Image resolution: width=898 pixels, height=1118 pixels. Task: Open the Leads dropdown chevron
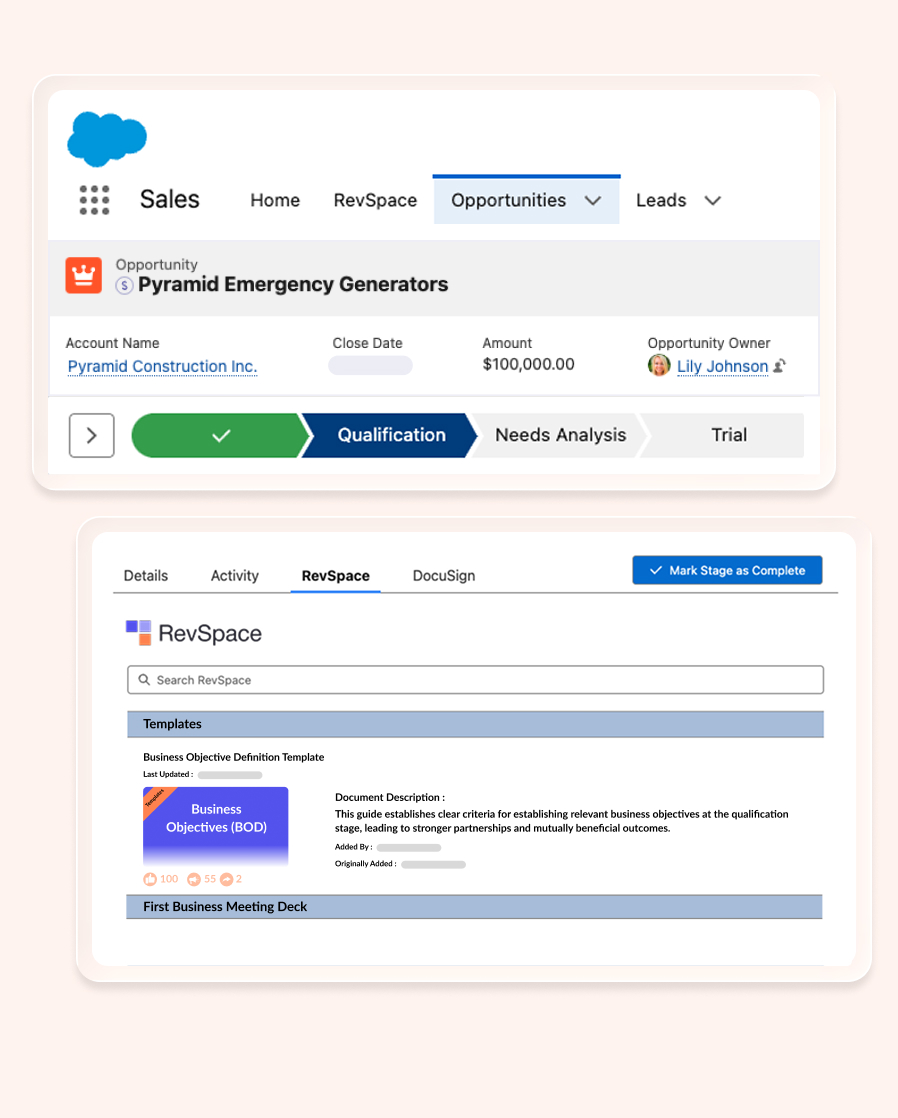713,200
